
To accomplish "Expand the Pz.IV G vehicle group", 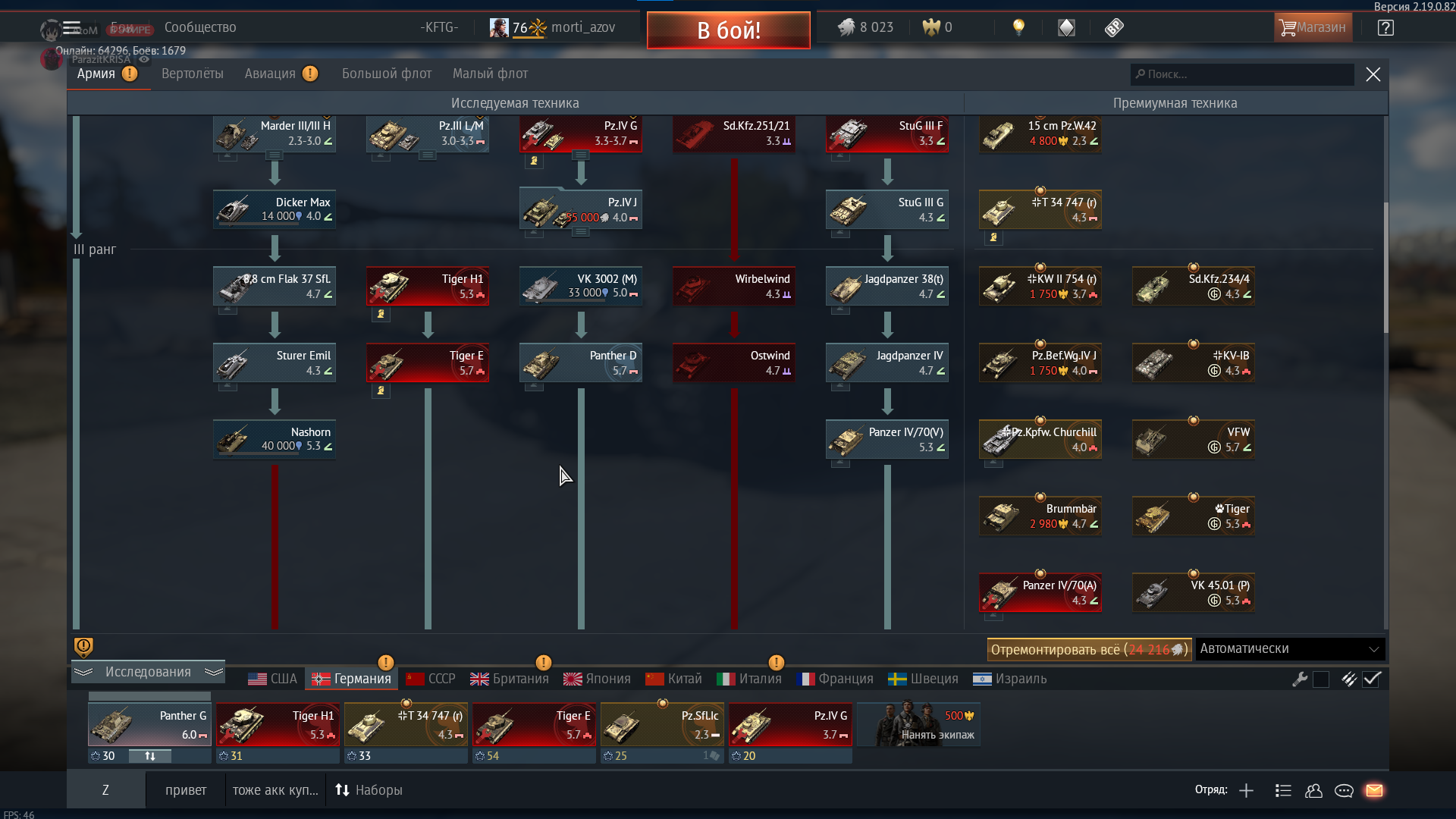I will 581,155.
